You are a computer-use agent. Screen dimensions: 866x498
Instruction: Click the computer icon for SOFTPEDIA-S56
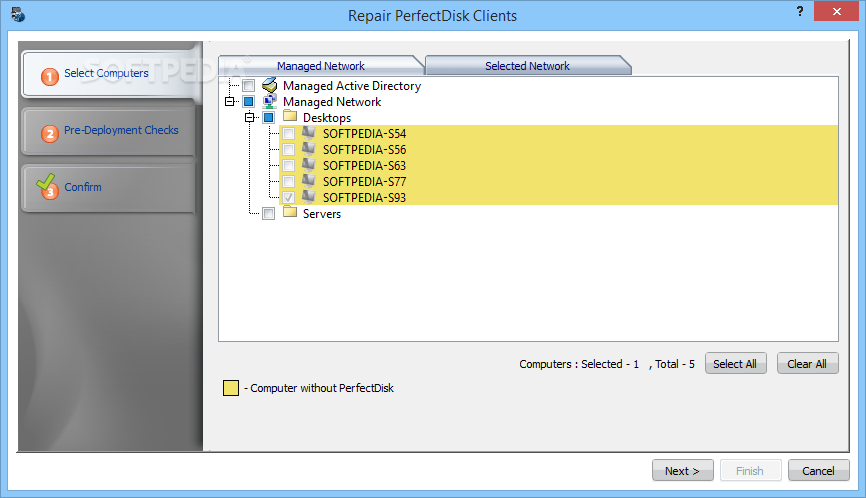[x=308, y=149]
